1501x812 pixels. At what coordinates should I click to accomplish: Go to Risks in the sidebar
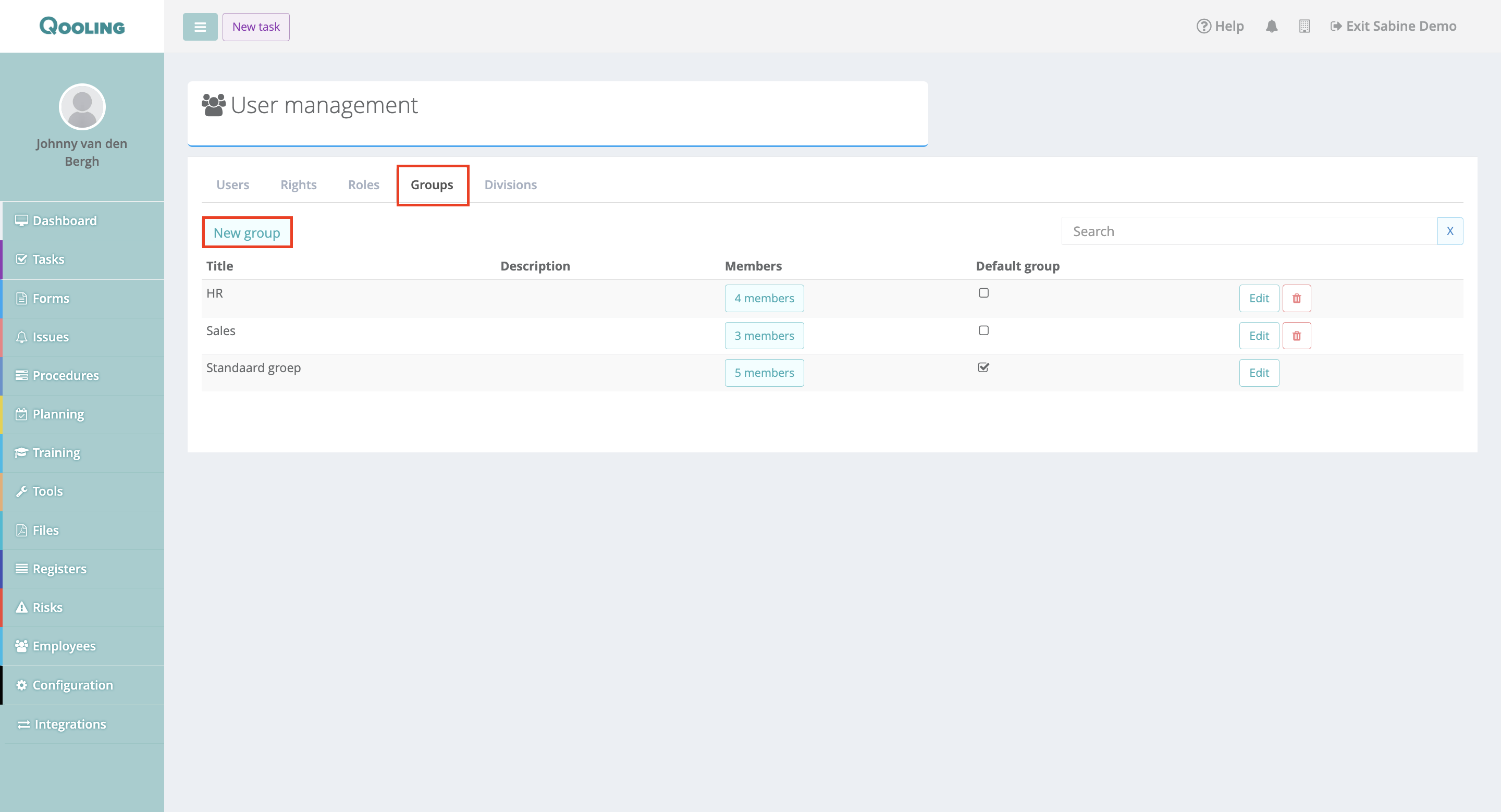coord(47,607)
